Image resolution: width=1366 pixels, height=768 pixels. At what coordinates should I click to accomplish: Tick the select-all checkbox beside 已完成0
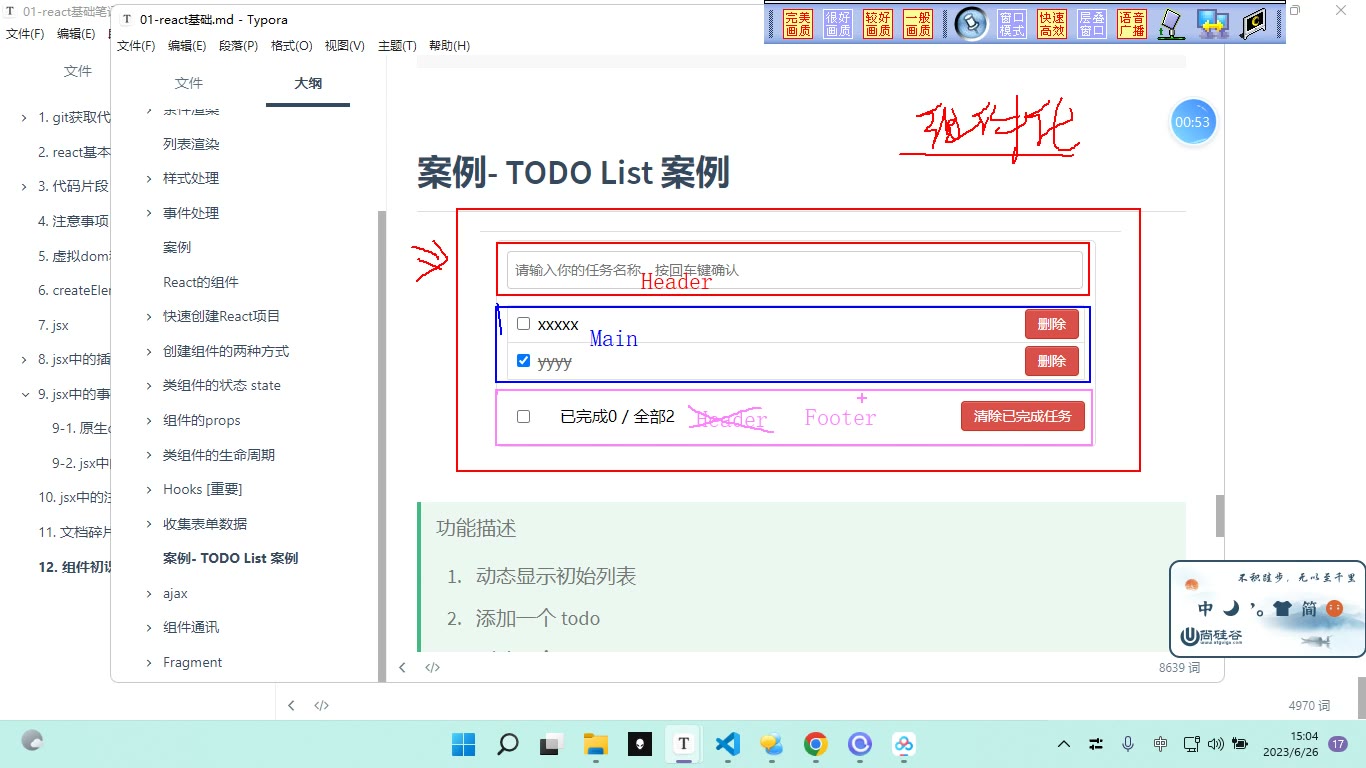point(523,416)
